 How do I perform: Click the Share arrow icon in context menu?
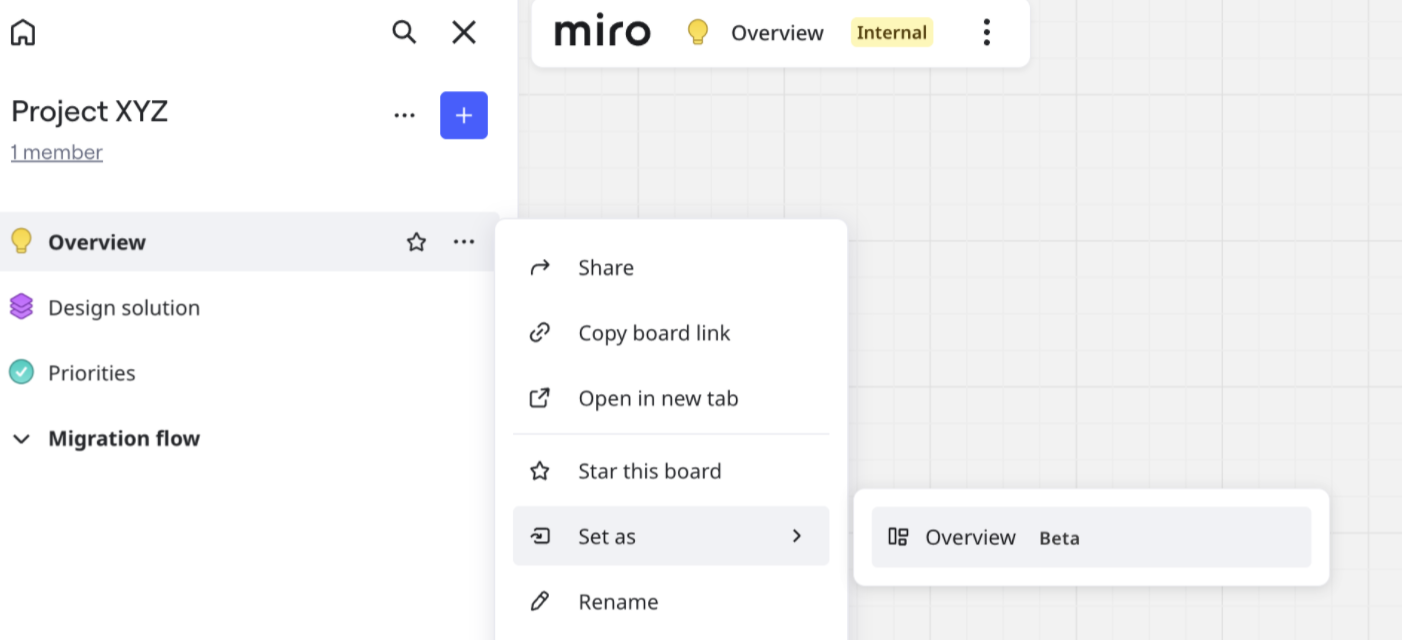point(540,267)
